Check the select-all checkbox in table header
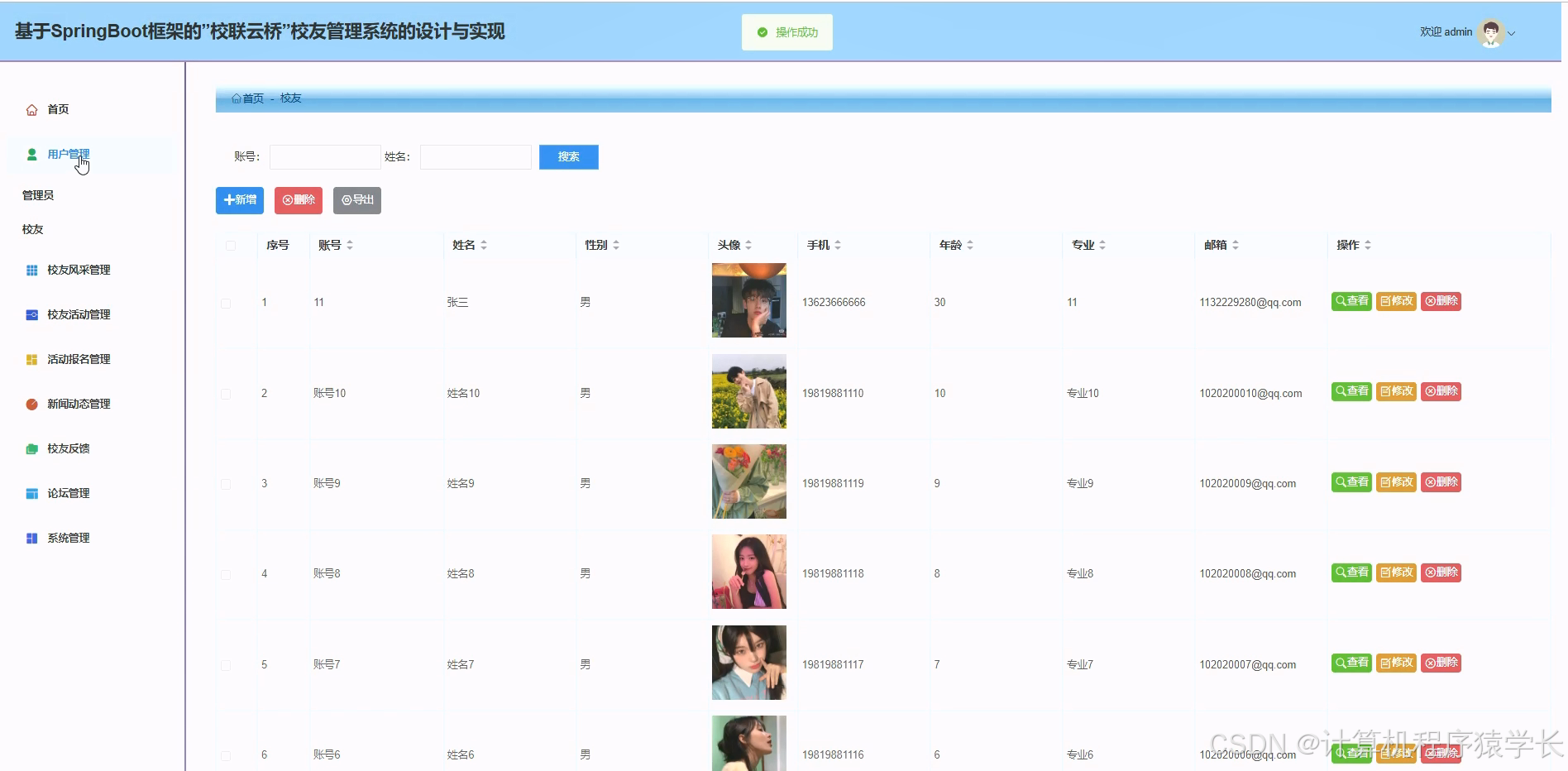 tap(230, 245)
